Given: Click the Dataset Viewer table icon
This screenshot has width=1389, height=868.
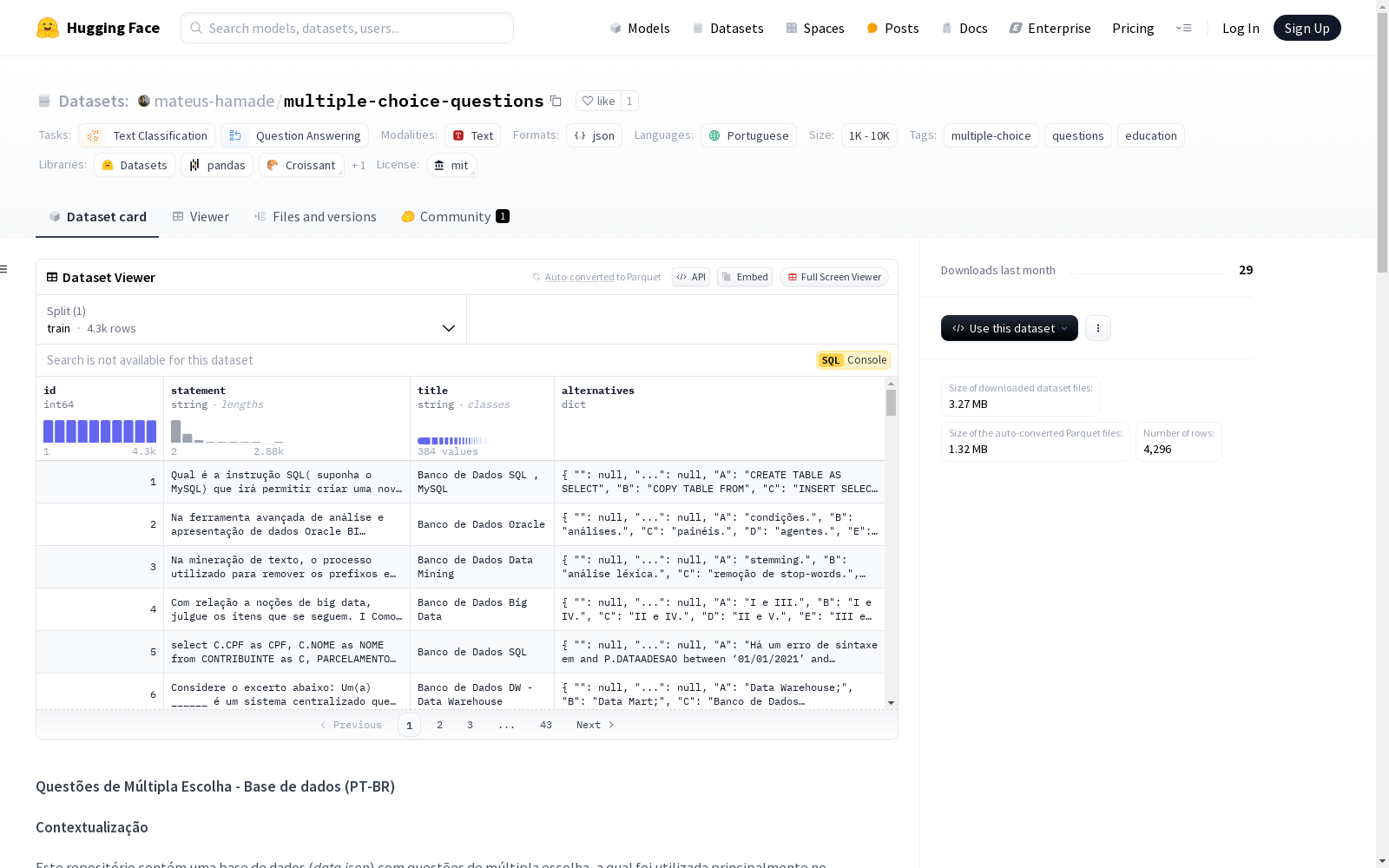Looking at the screenshot, I should [52, 277].
